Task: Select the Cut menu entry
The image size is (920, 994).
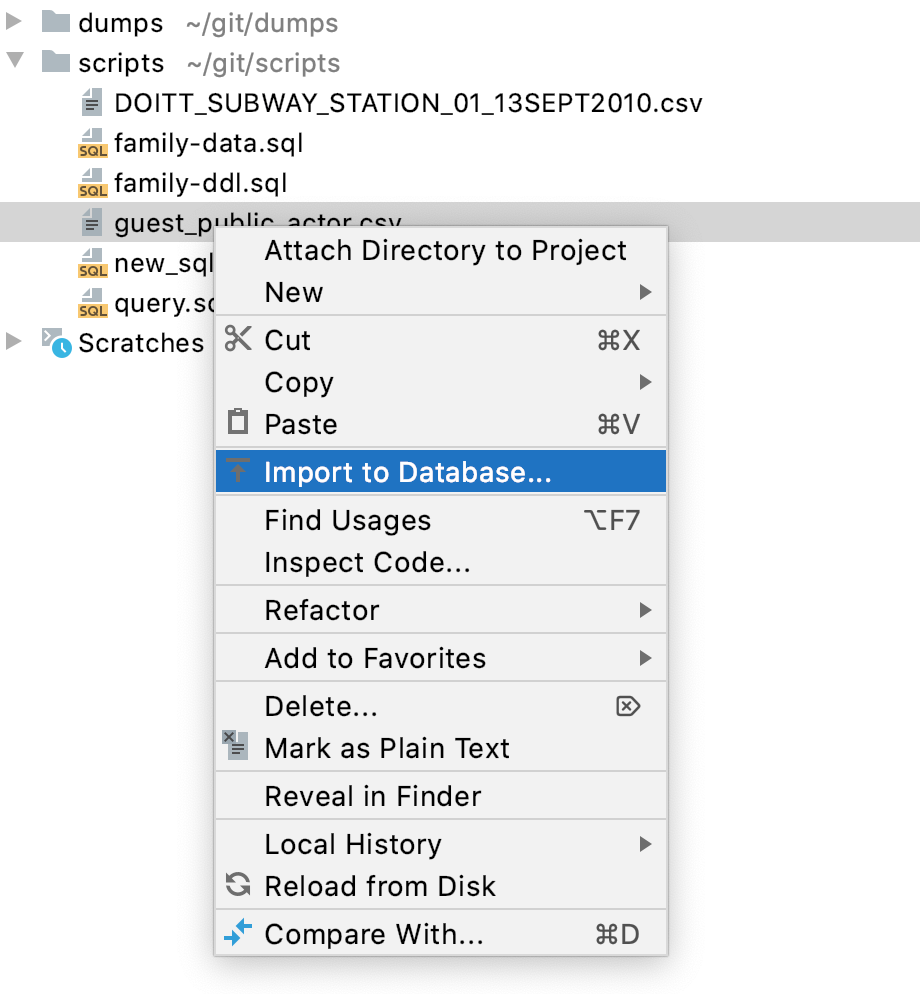Action: [x=441, y=340]
